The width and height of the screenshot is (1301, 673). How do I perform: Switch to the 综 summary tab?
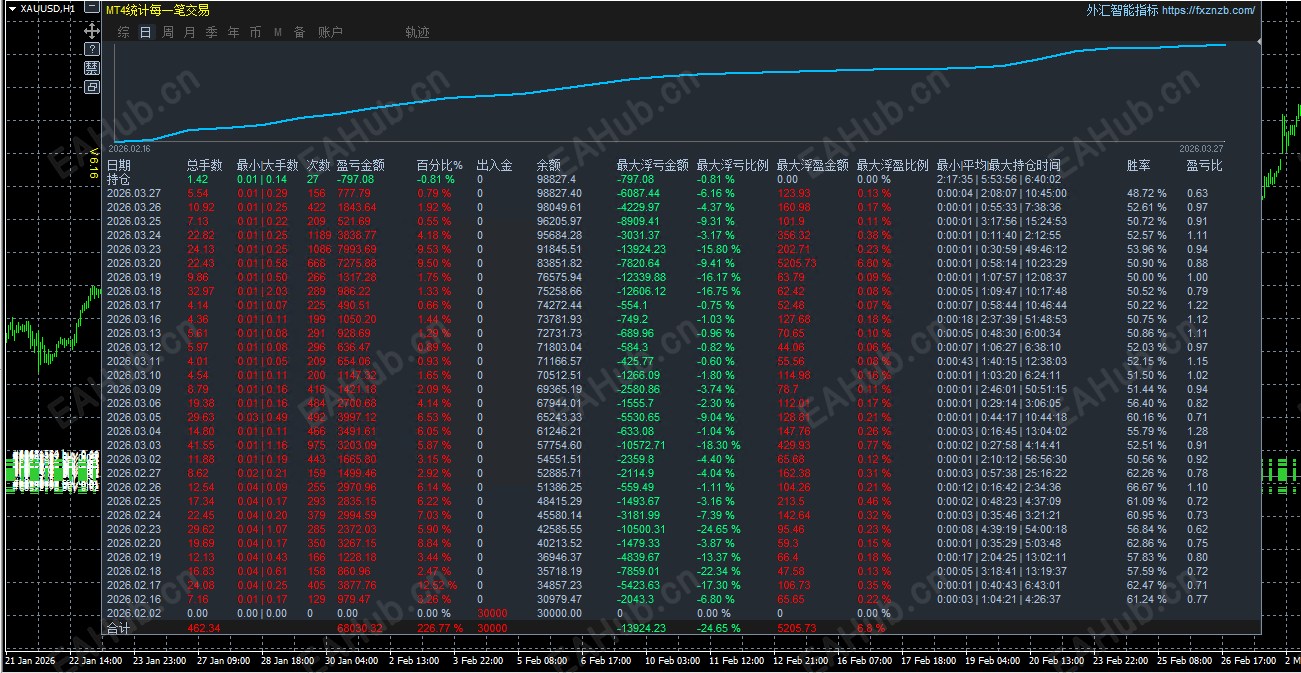coord(124,32)
